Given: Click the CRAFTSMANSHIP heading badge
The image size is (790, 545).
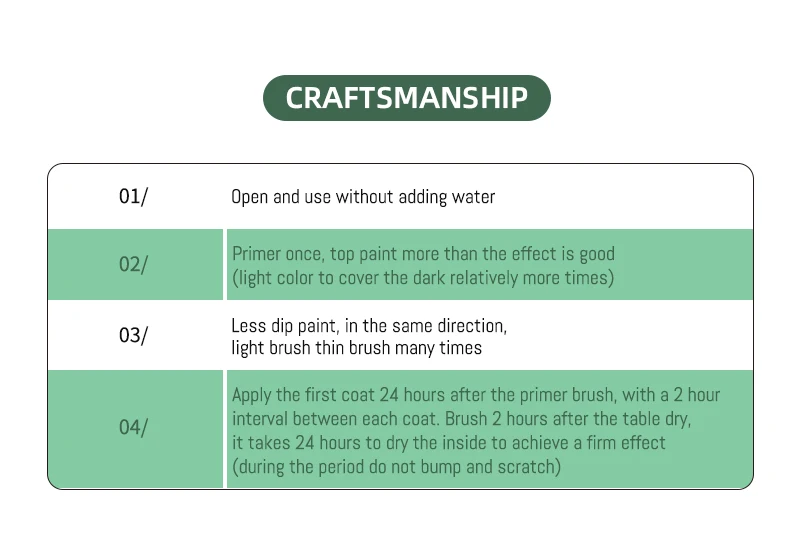Looking at the screenshot, I should coord(406,98).
